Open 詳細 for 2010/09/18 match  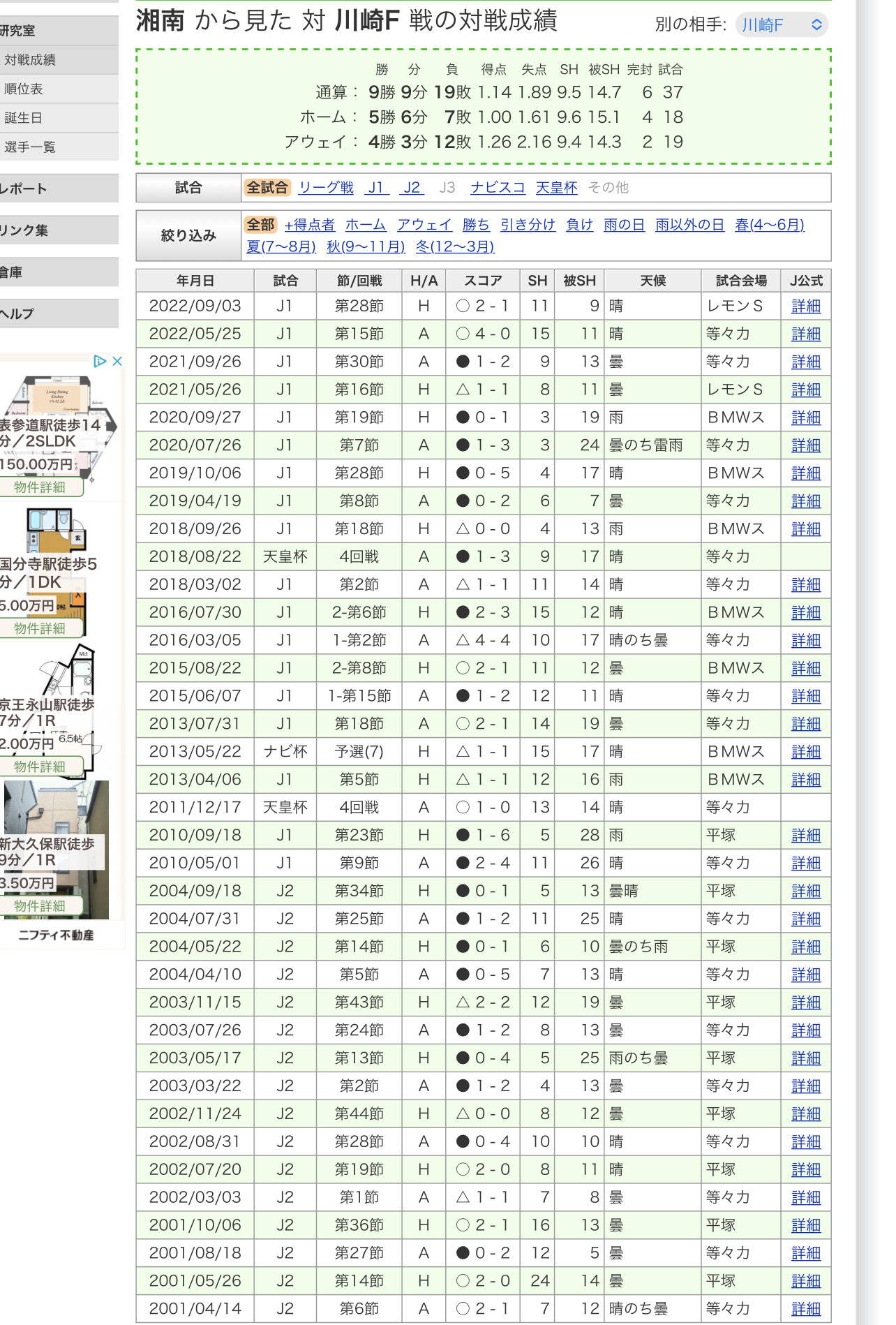[806, 836]
